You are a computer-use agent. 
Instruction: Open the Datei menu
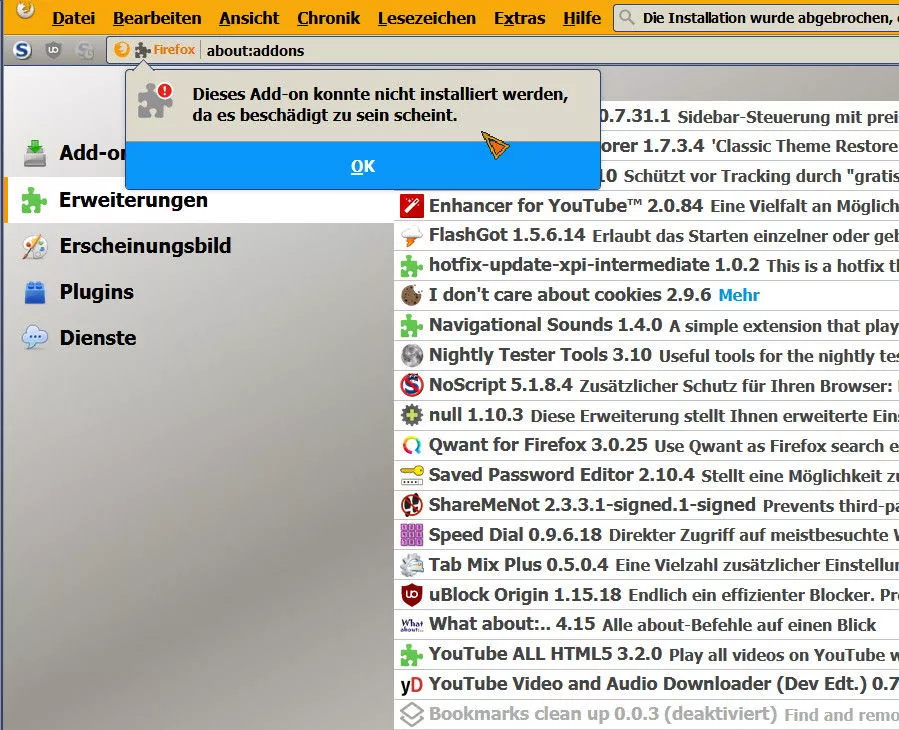coord(73,18)
